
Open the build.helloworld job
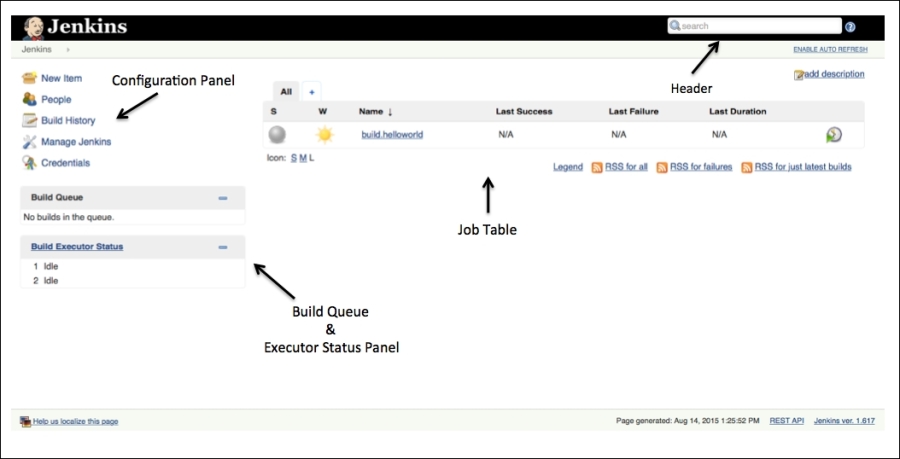(392, 135)
